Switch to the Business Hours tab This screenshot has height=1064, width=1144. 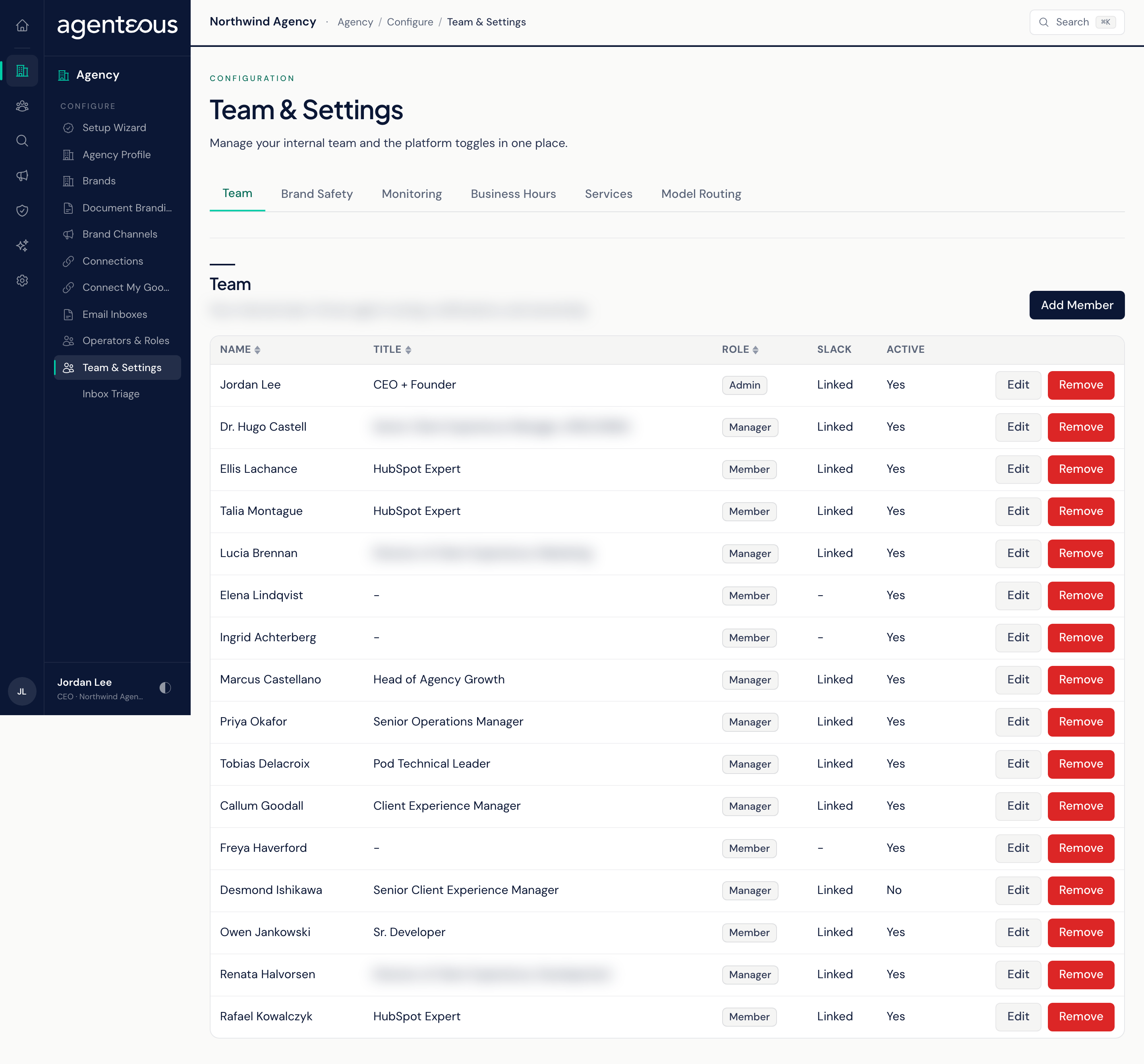point(513,194)
